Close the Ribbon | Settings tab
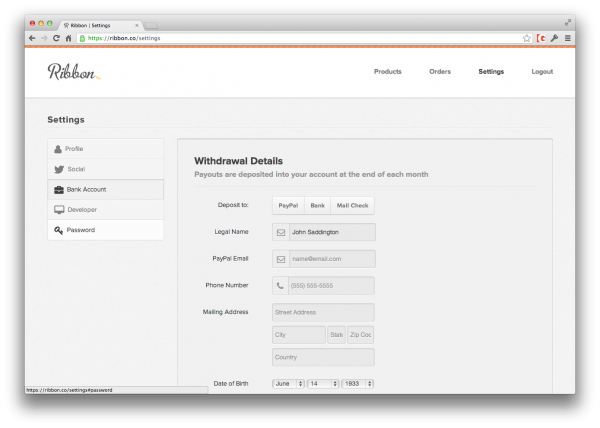This screenshot has width=600, height=428. (137, 25)
